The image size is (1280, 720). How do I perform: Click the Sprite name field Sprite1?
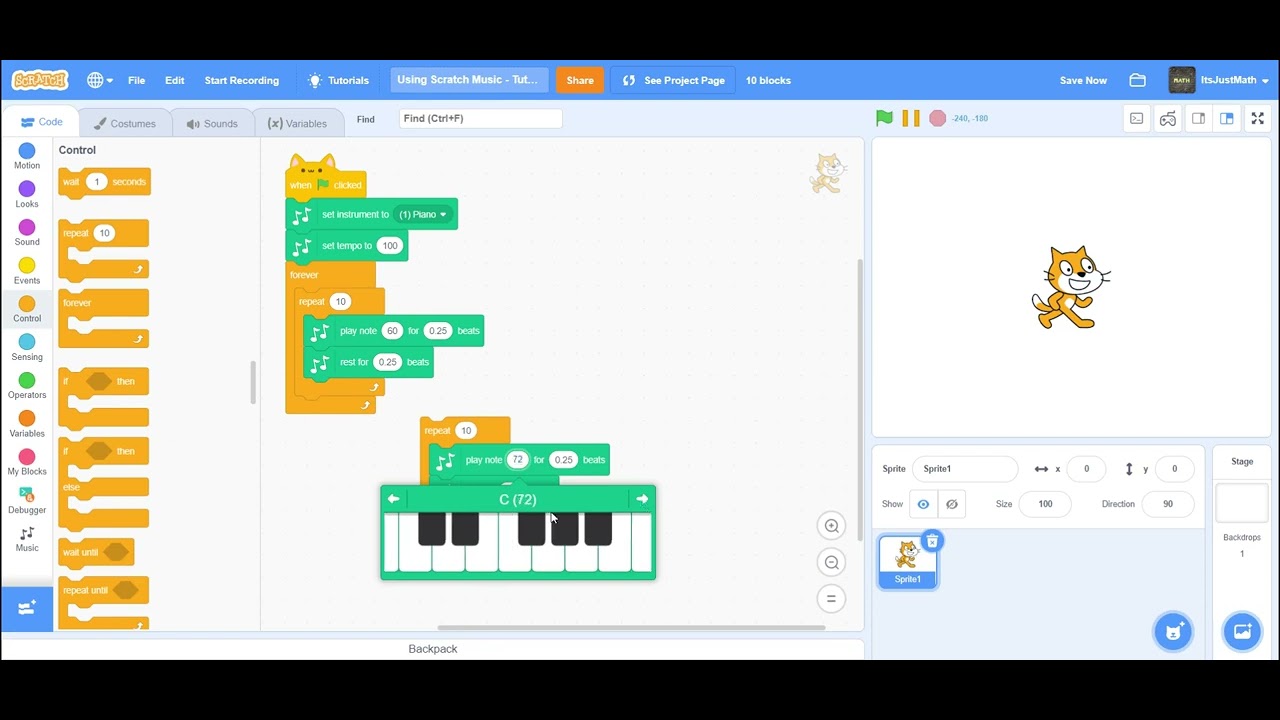tap(965, 469)
